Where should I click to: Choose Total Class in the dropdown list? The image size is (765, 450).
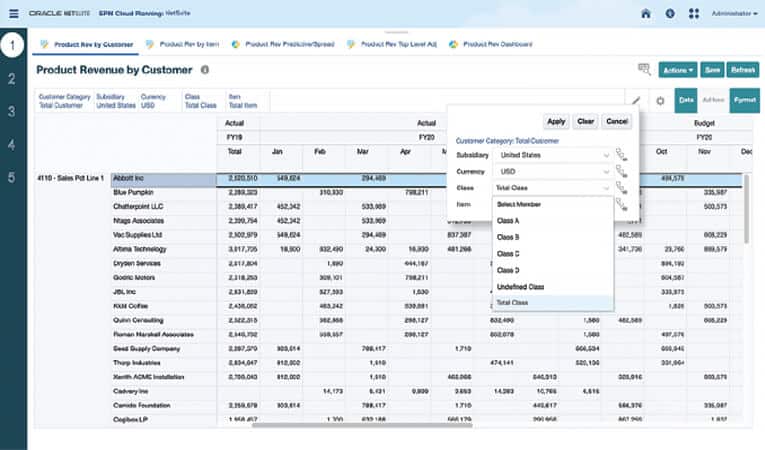[553, 303]
